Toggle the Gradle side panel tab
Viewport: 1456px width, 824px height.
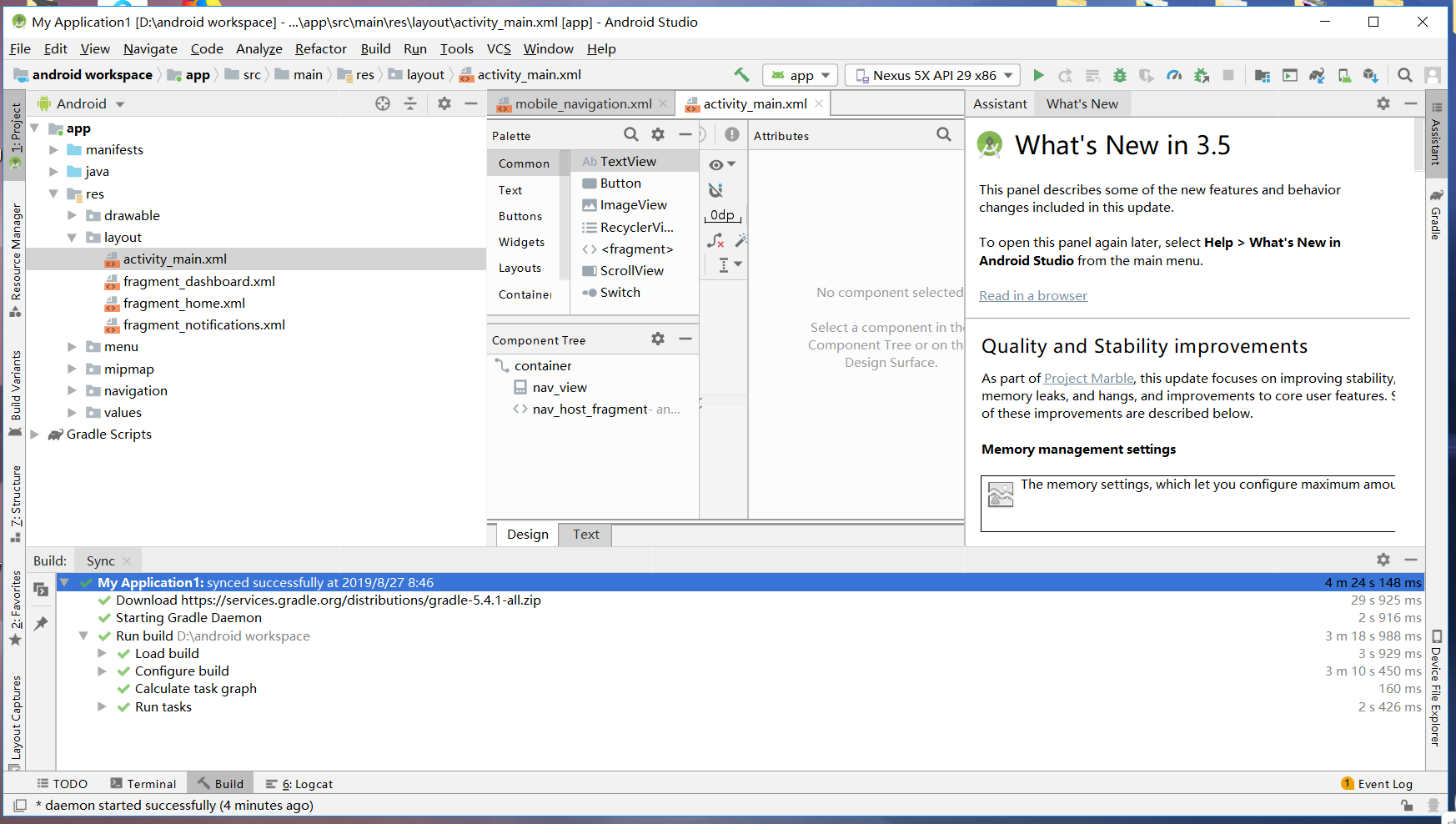tap(1436, 214)
